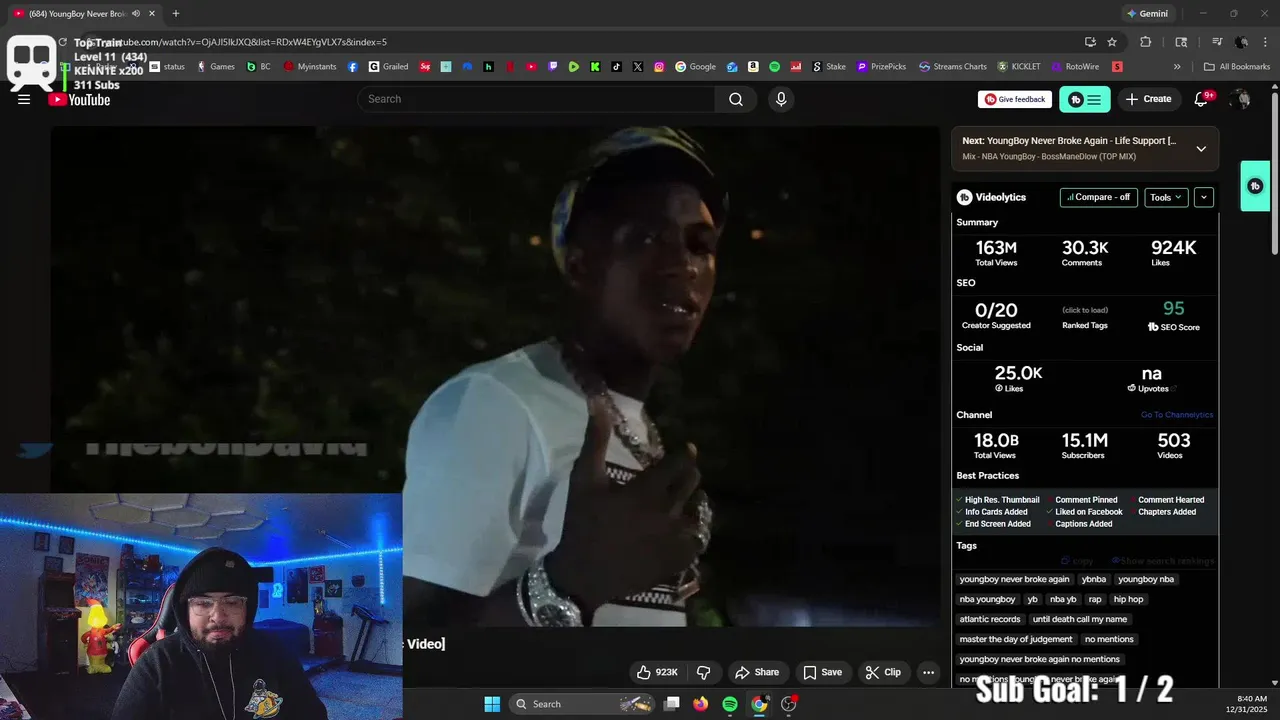This screenshot has height=720, width=1280.
Task: Expand hidden bookmarks overflow chevron
Action: pos(1177,67)
